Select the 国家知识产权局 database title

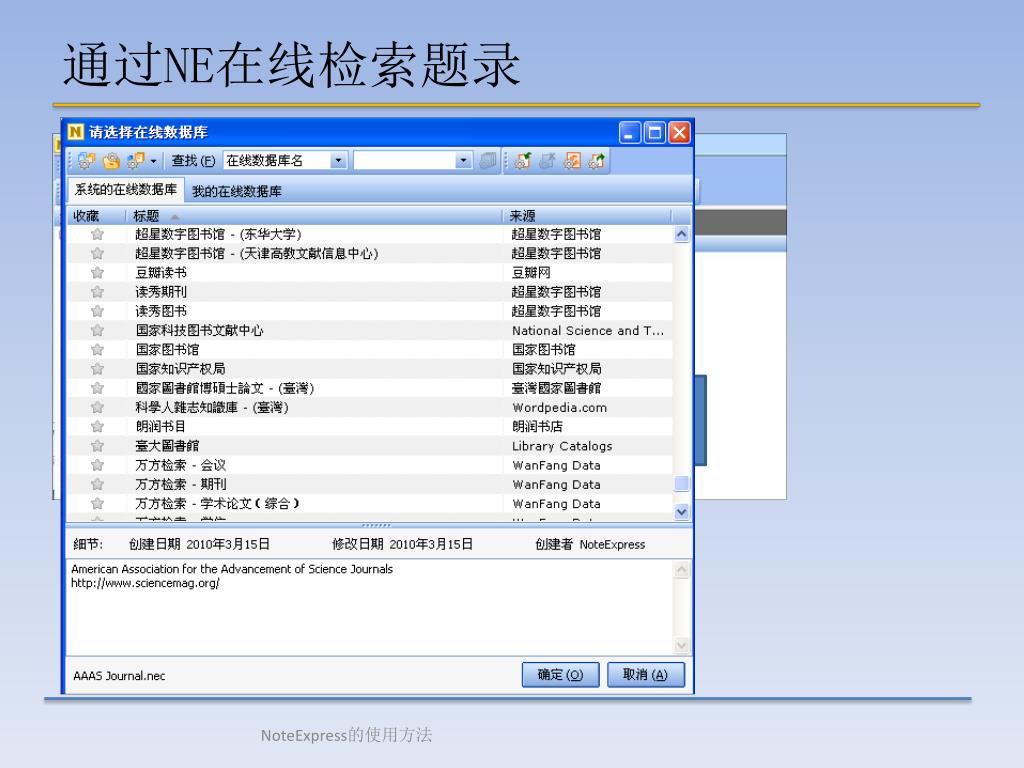tap(180, 369)
